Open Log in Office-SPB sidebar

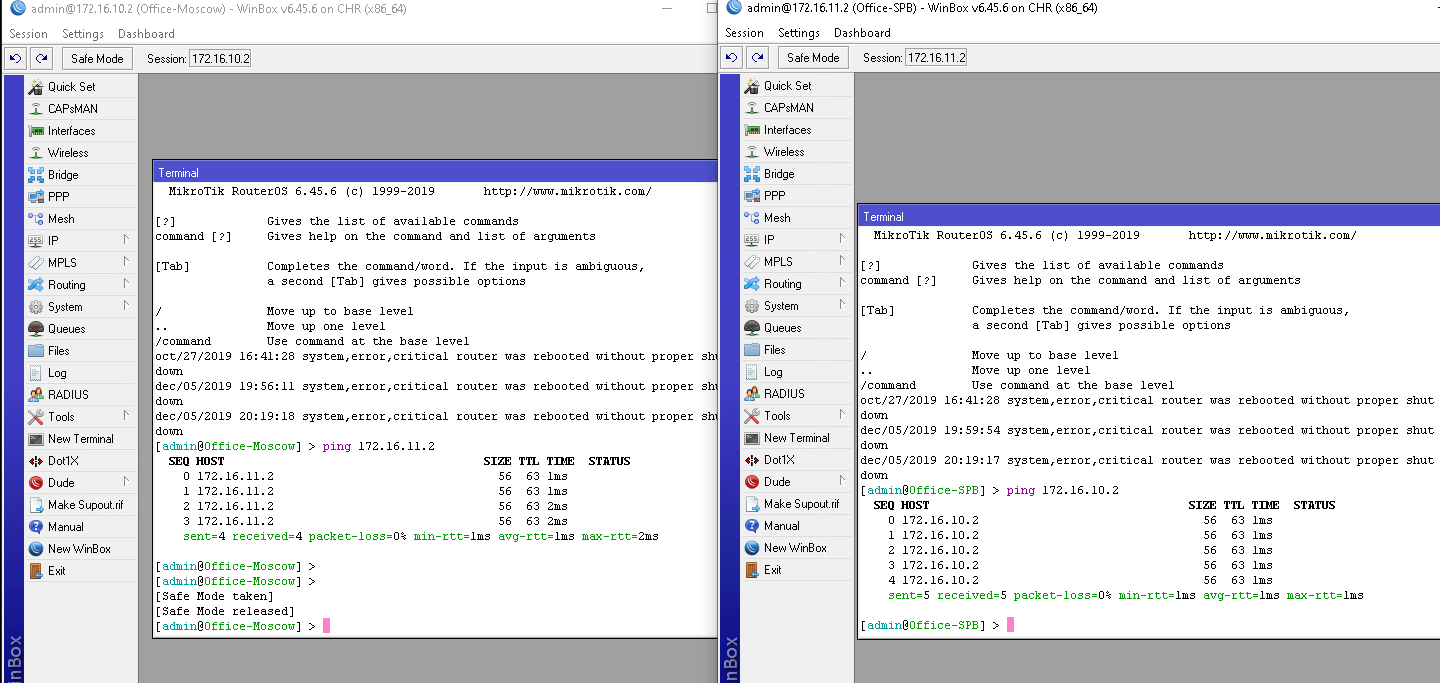[x=797, y=372]
